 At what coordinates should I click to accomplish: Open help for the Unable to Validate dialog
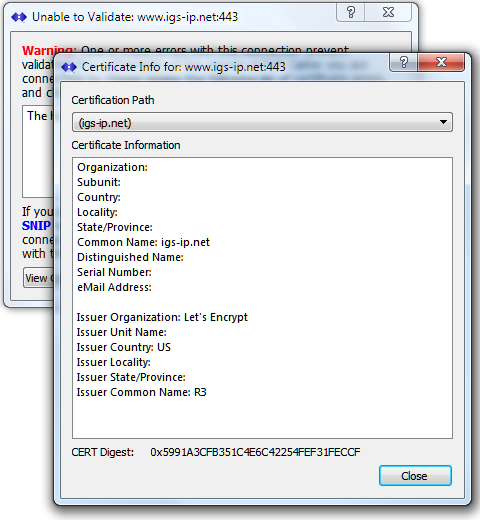click(x=351, y=13)
